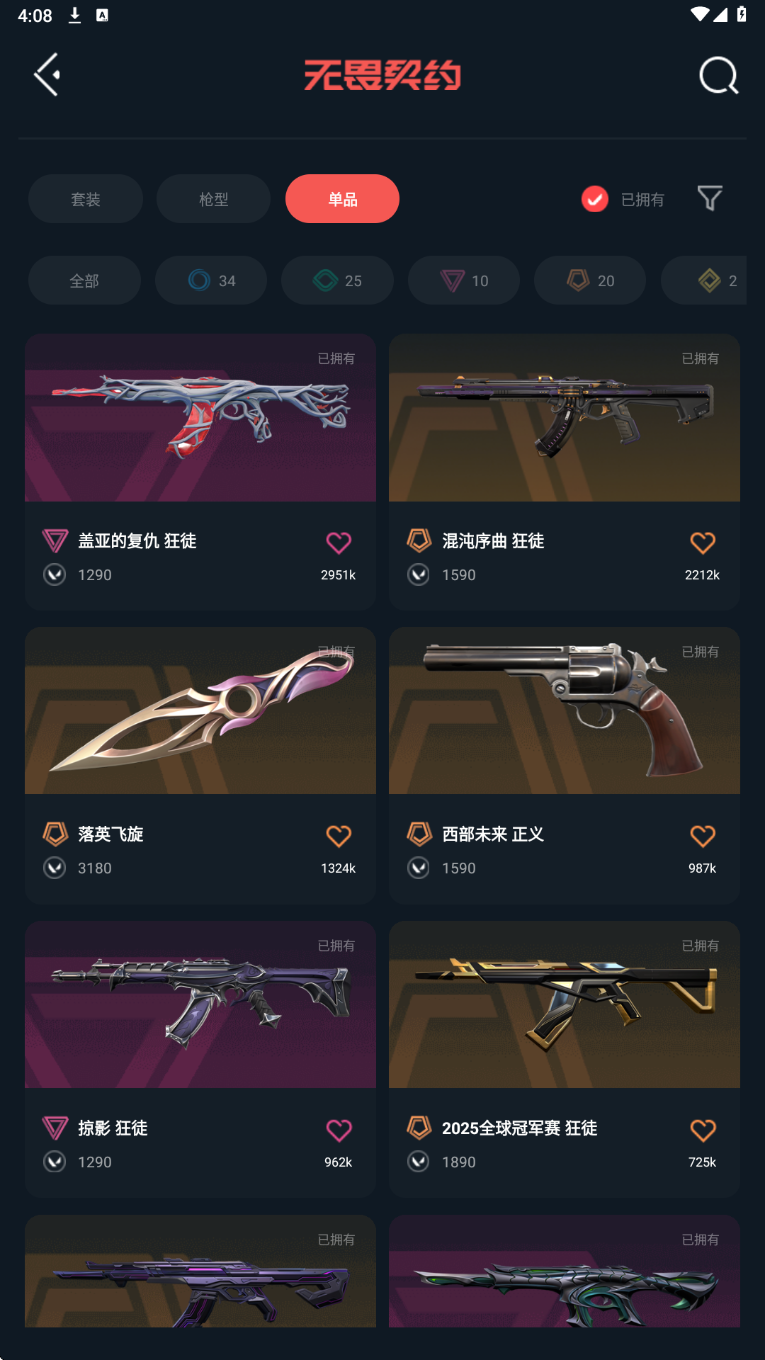Open the 西部未来 正义 revolver thumbnail

click(x=564, y=711)
